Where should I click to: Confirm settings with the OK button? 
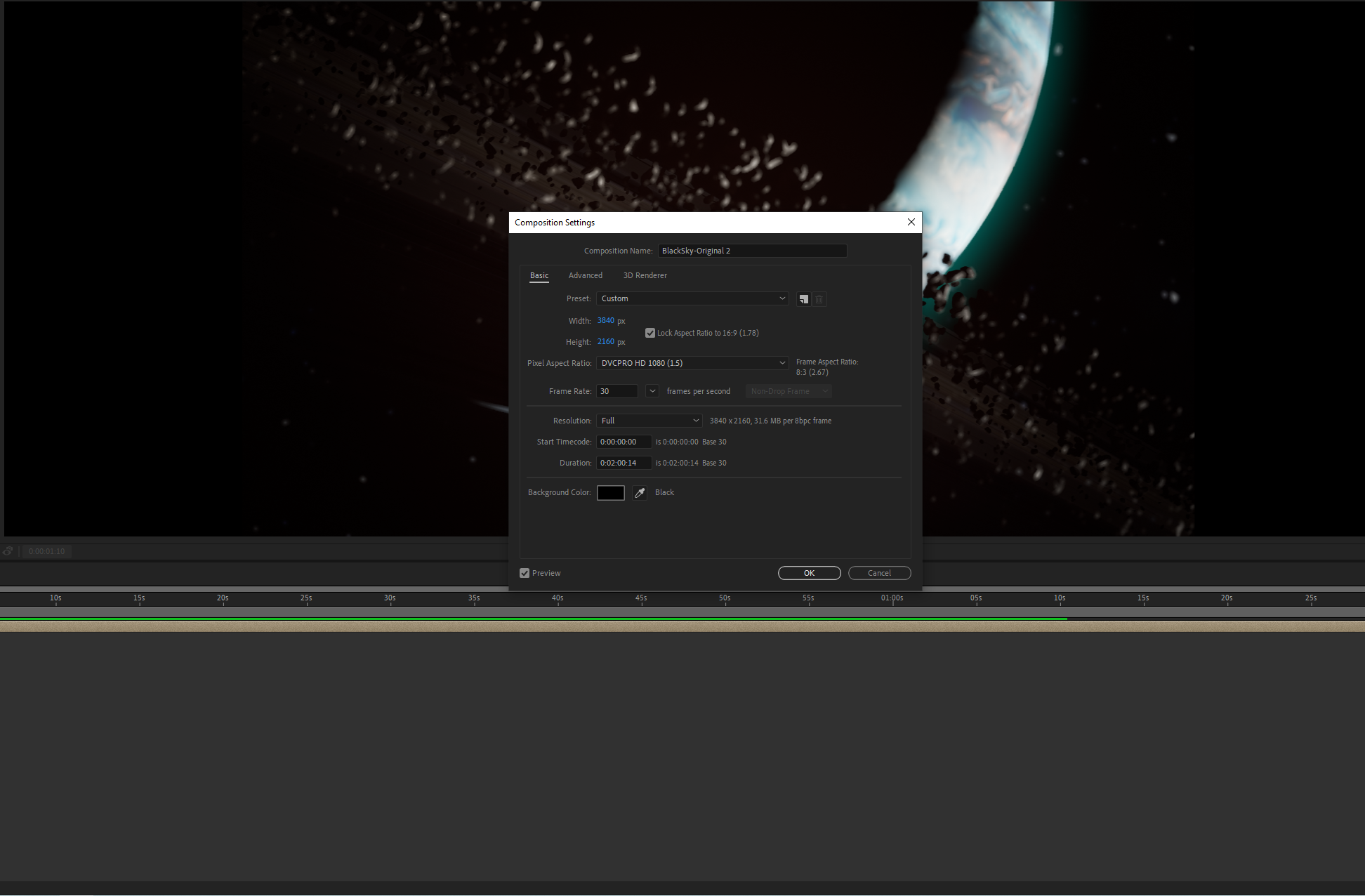809,573
